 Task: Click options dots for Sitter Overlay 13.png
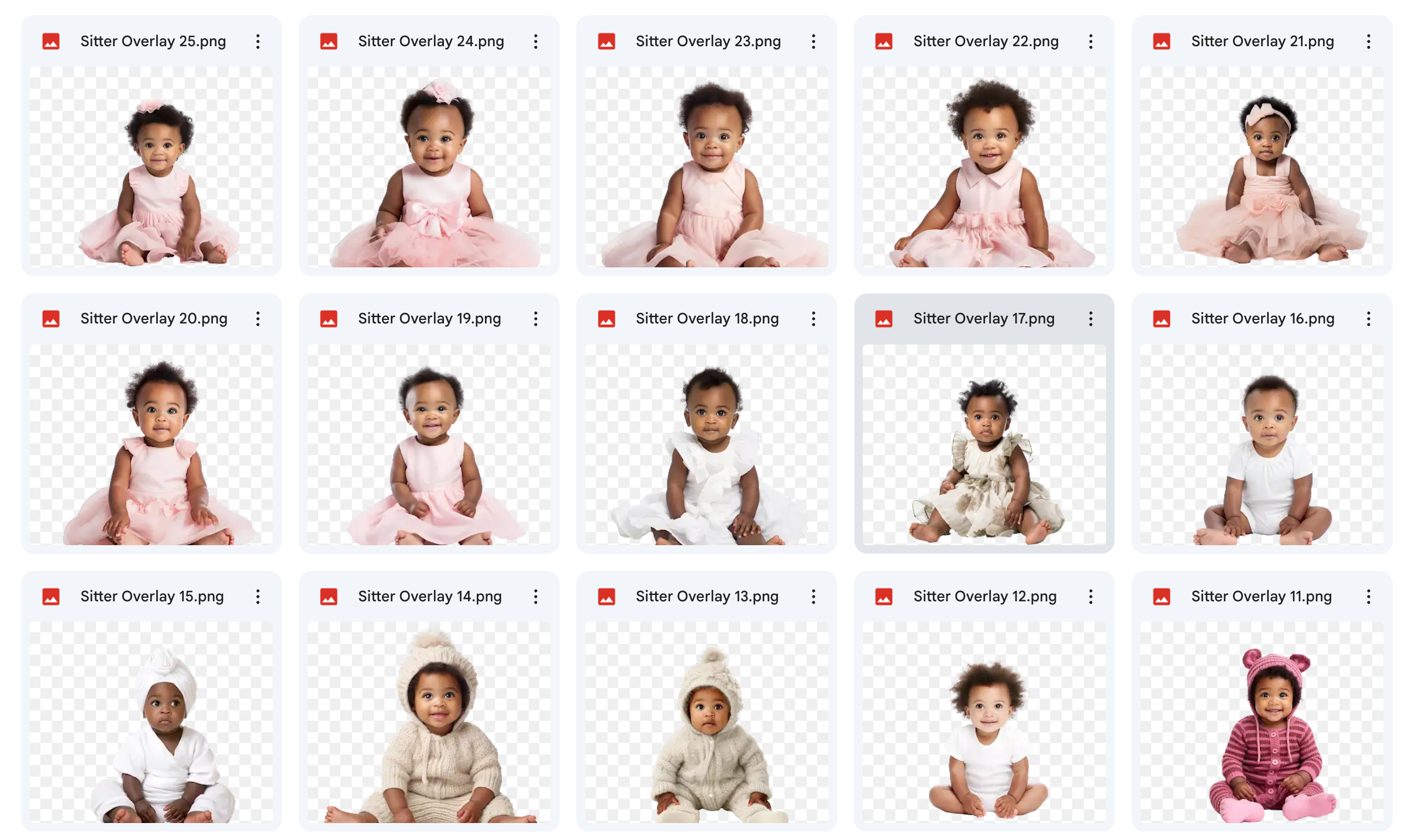pos(813,597)
